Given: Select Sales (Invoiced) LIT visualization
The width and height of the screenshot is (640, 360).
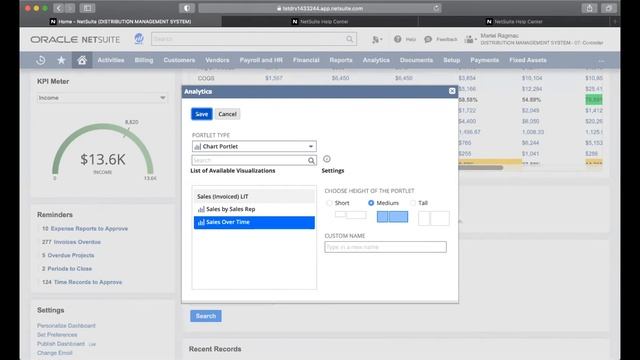Looking at the screenshot, I should point(254,196).
